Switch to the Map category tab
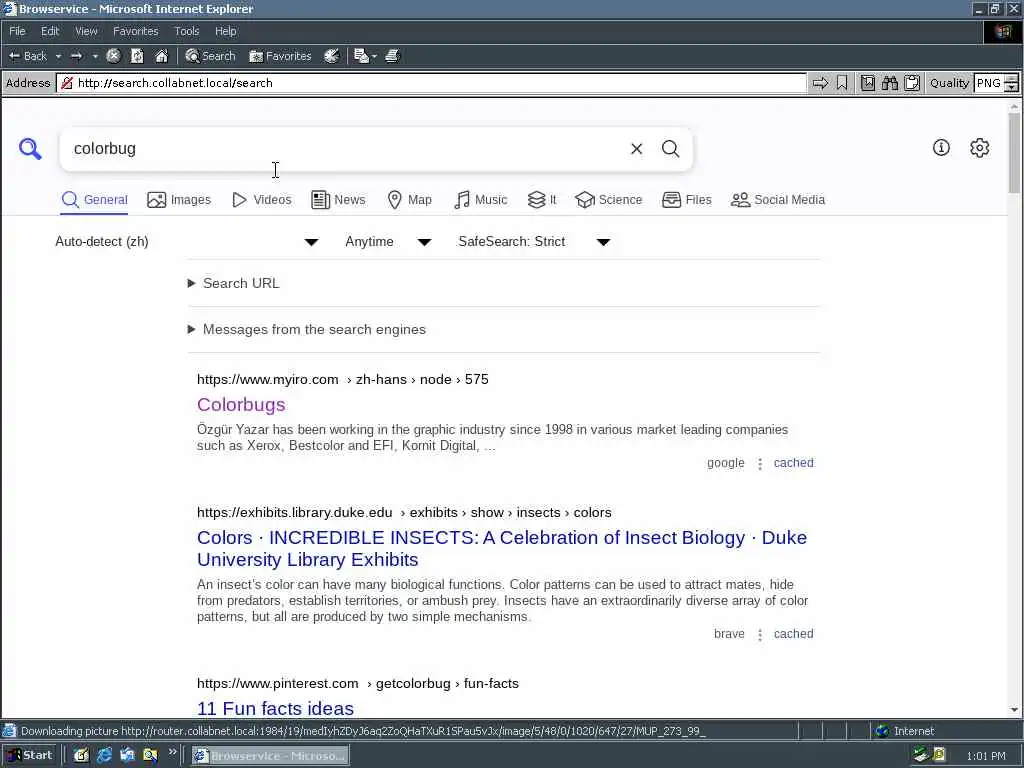Screen dimensions: 1024x768 tap(409, 200)
